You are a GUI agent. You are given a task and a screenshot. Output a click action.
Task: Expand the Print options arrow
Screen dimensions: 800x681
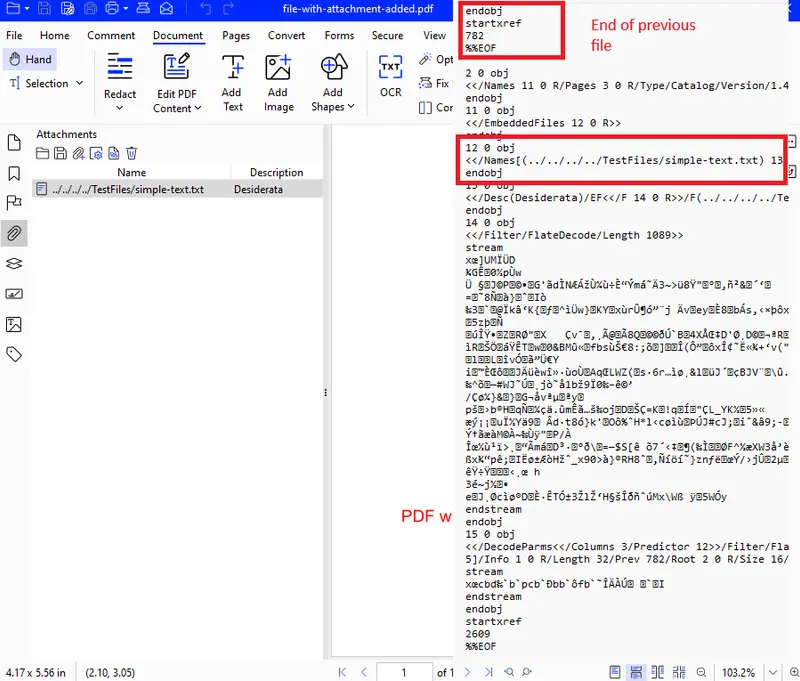pos(126,9)
